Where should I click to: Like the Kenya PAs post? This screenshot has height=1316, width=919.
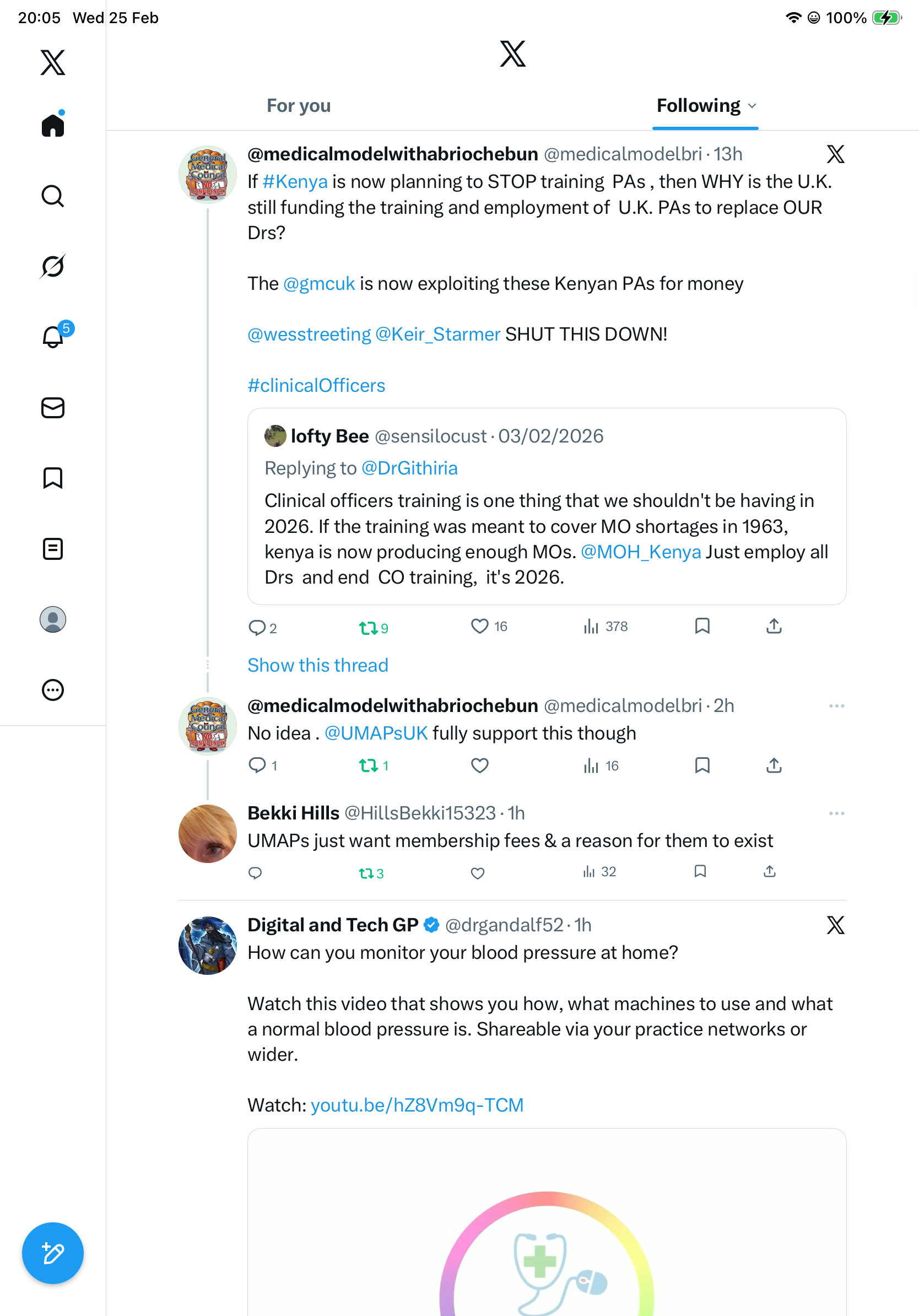(479, 626)
